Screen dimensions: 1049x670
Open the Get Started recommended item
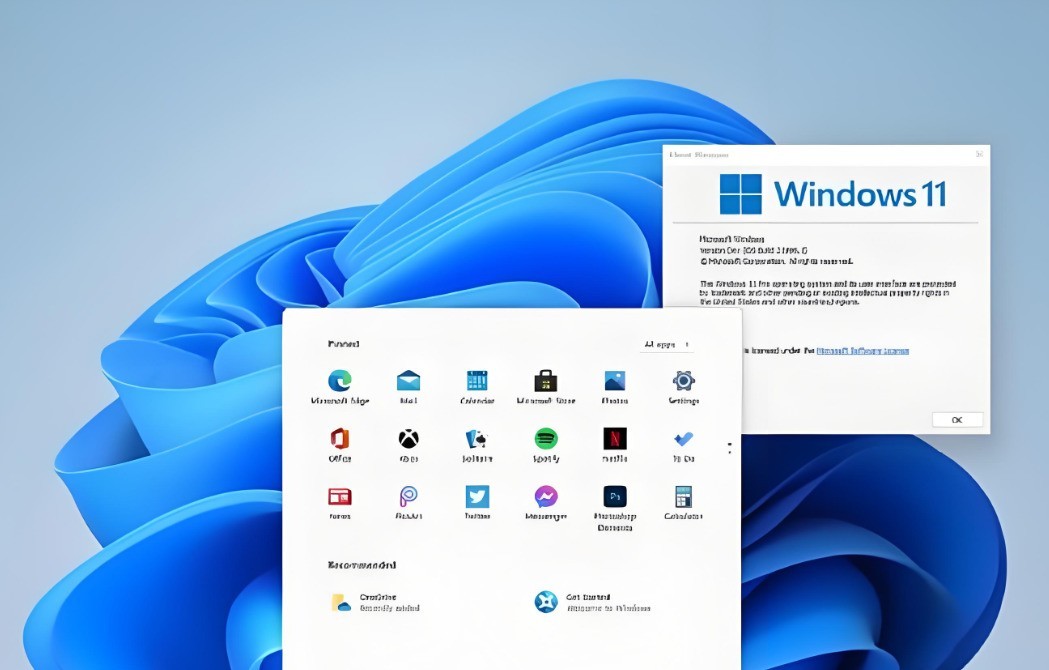click(592, 602)
